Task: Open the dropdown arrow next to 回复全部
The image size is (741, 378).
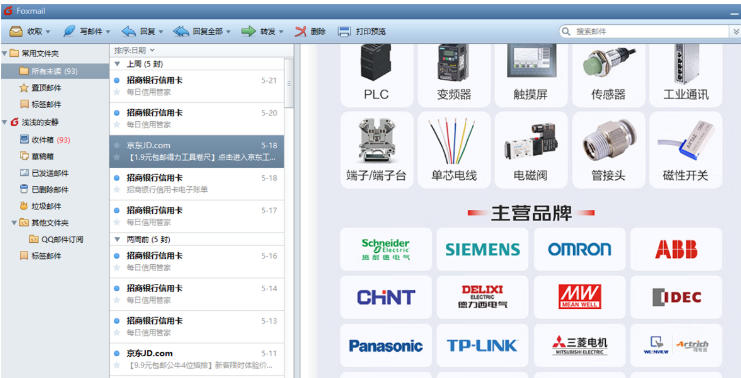Action: coord(228,32)
